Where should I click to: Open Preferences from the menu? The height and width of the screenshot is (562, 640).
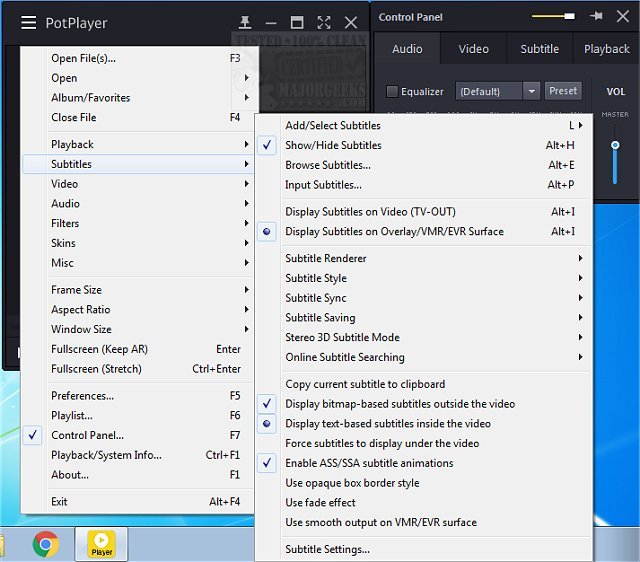(x=82, y=396)
